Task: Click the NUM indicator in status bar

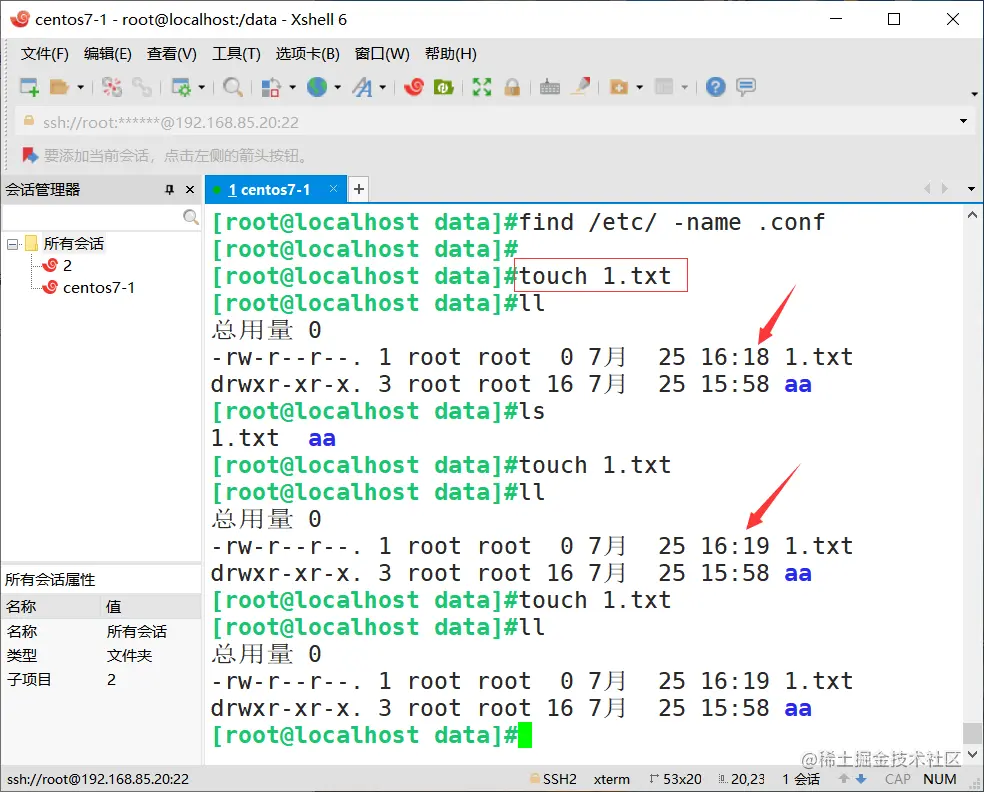Action: click(939, 779)
